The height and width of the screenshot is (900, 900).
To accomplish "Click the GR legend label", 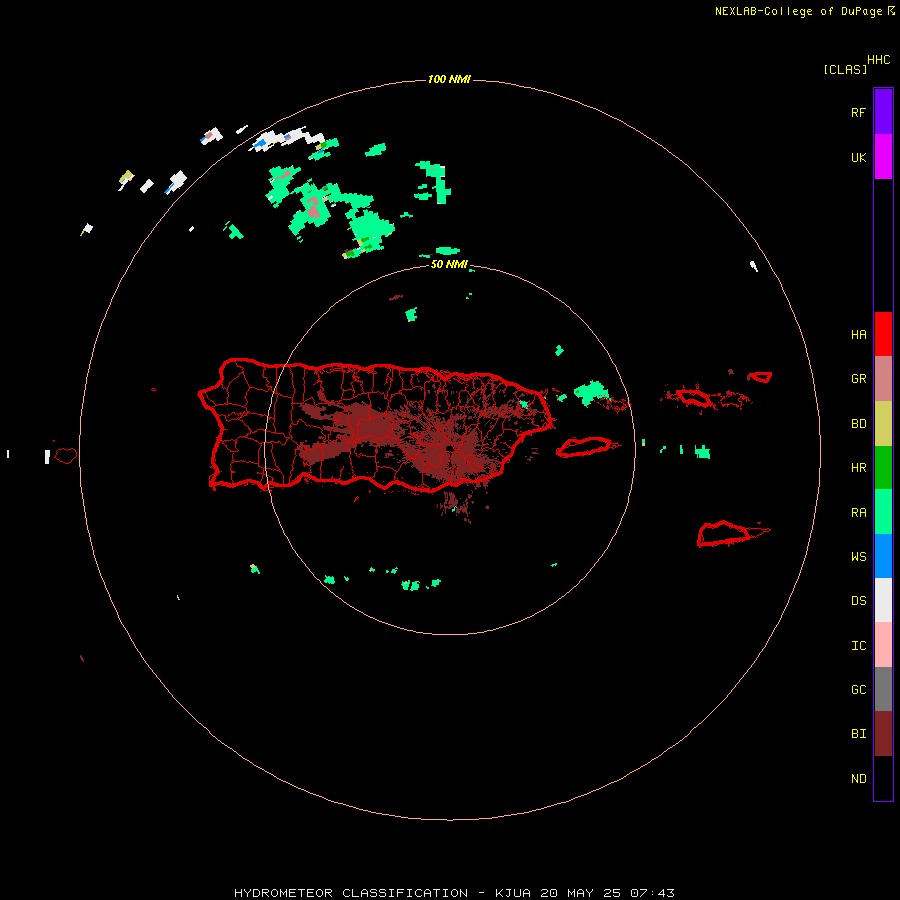I will tap(858, 379).
